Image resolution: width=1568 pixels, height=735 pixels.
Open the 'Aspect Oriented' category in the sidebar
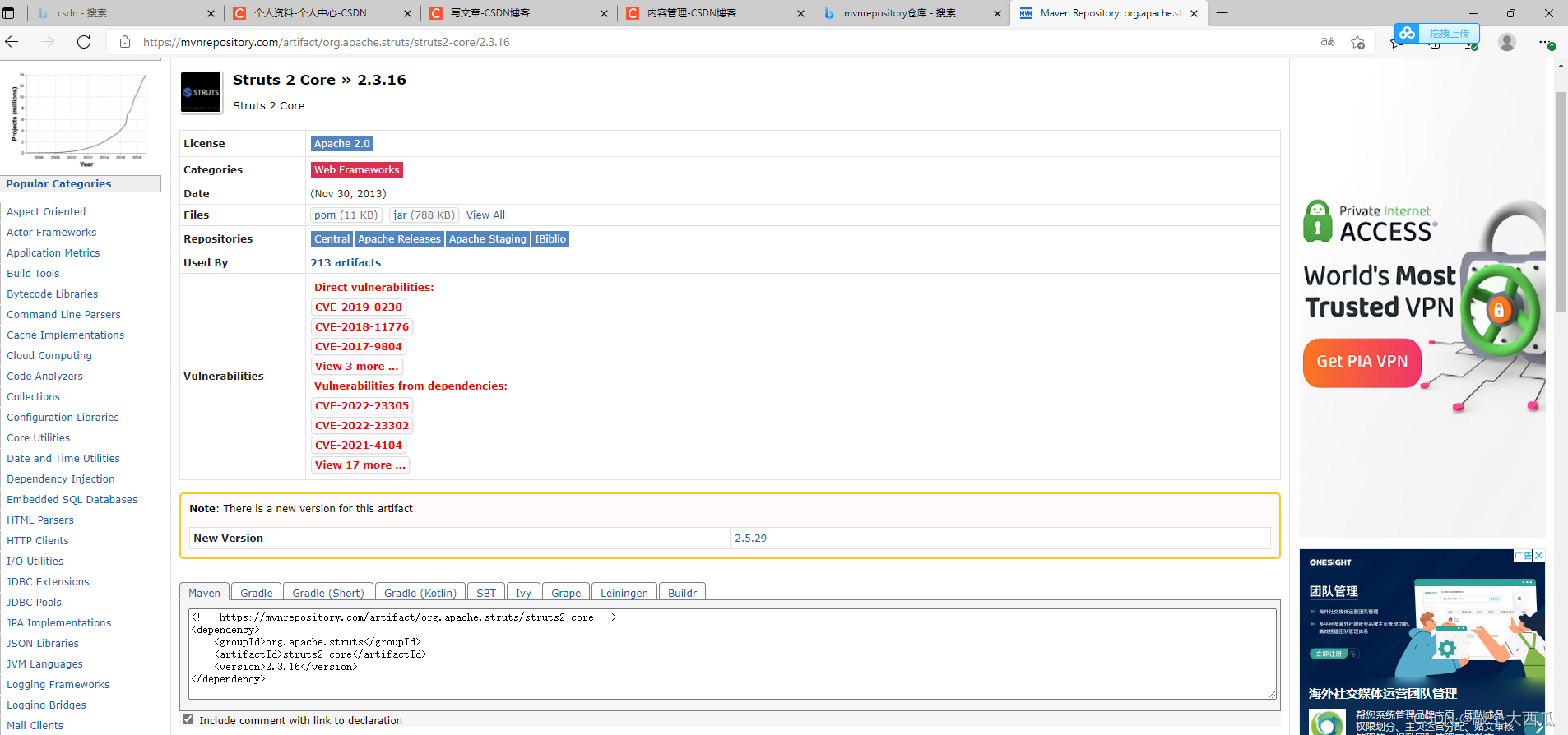pos(46,211)
